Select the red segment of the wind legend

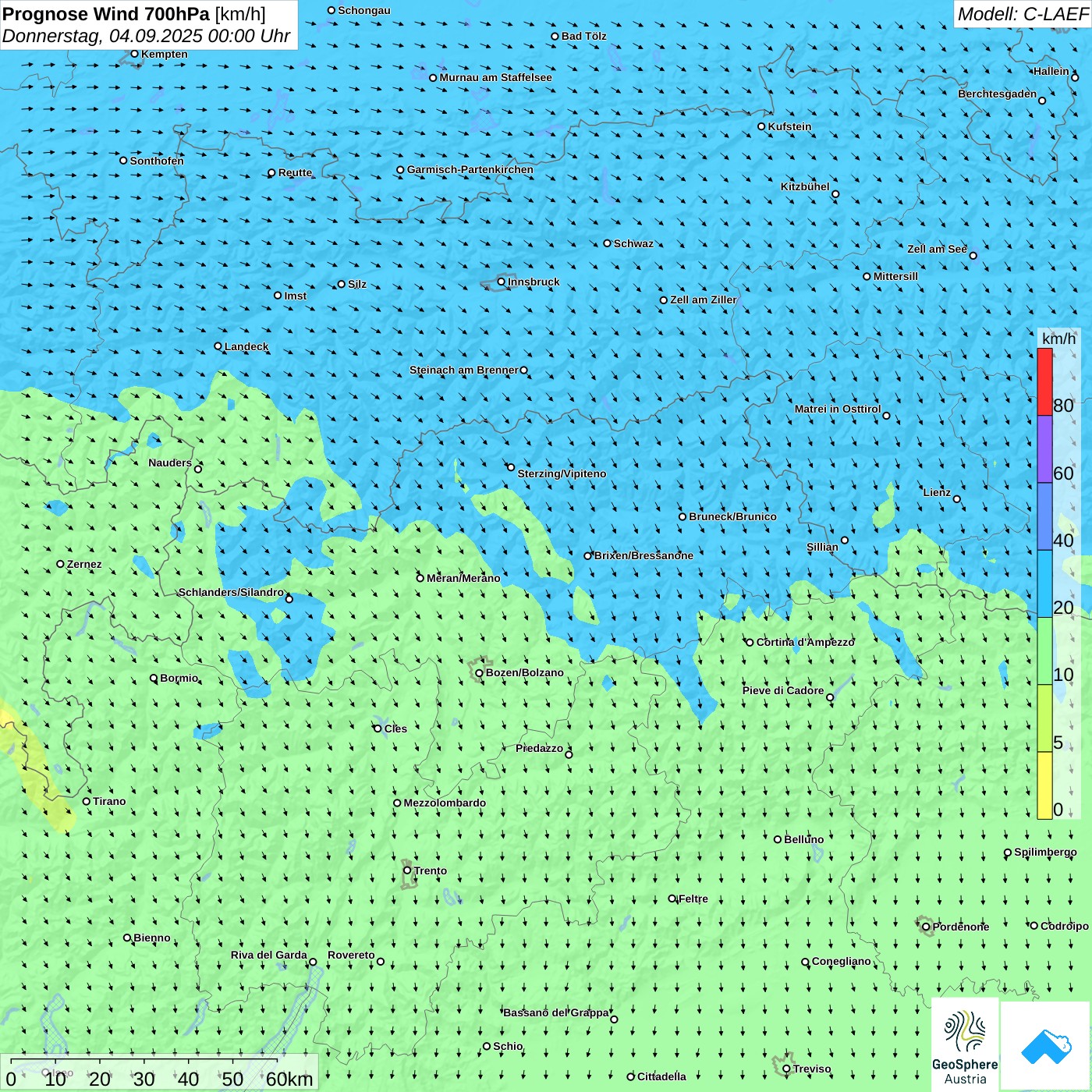coord(1044,381)
